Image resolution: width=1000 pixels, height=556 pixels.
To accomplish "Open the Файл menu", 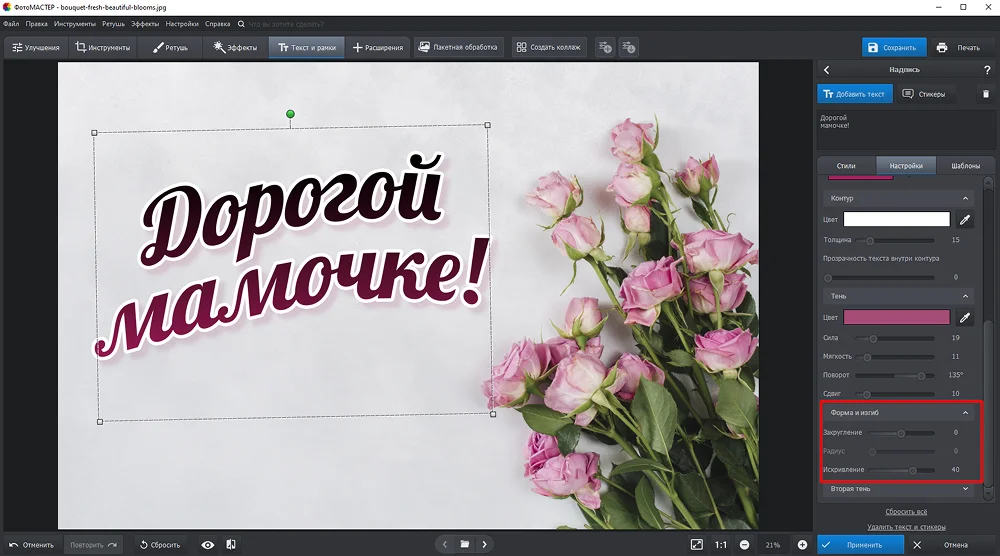I will (x=11, y=24).
